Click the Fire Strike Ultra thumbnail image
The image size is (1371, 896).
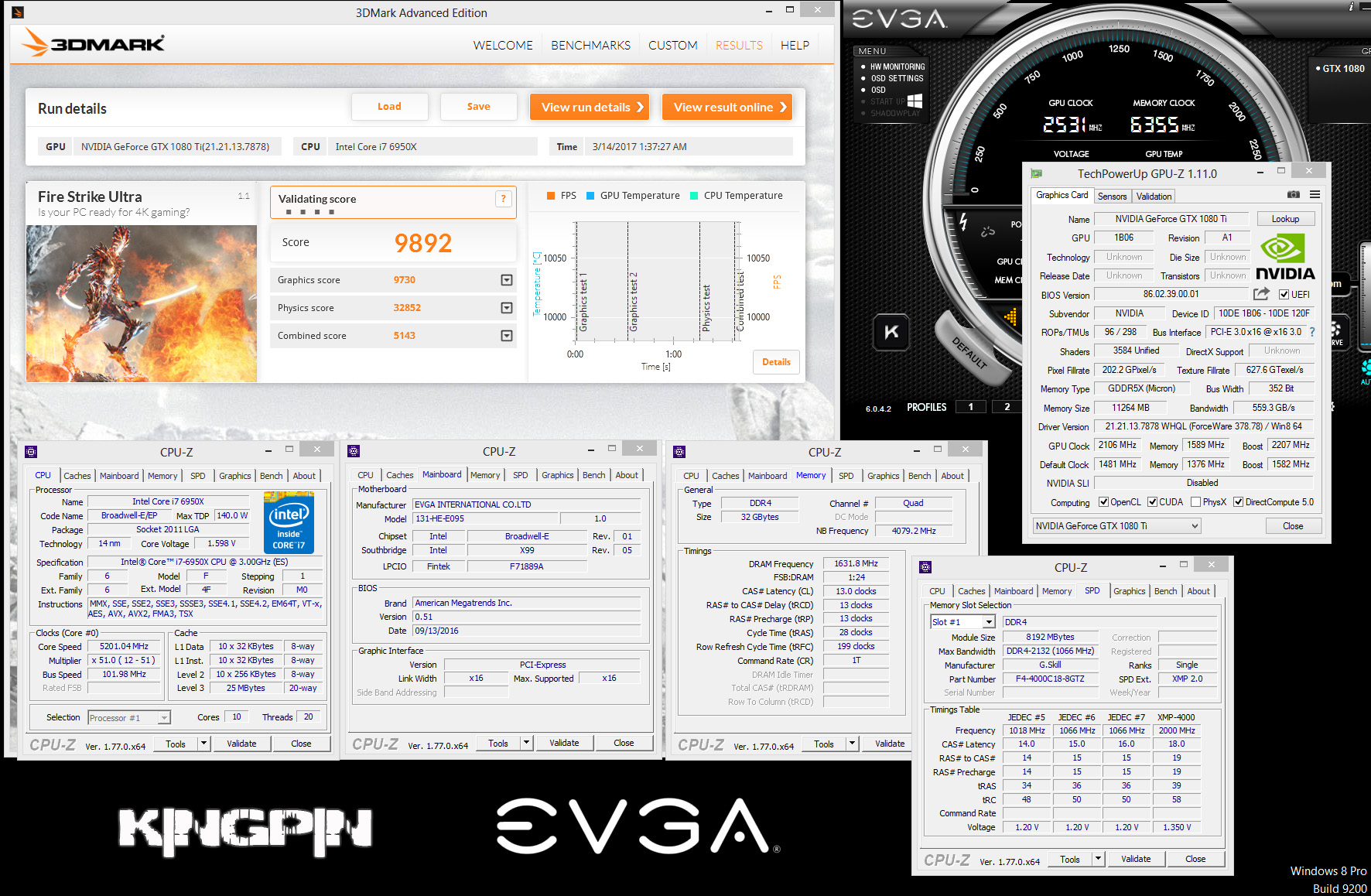tap(142, 303)
